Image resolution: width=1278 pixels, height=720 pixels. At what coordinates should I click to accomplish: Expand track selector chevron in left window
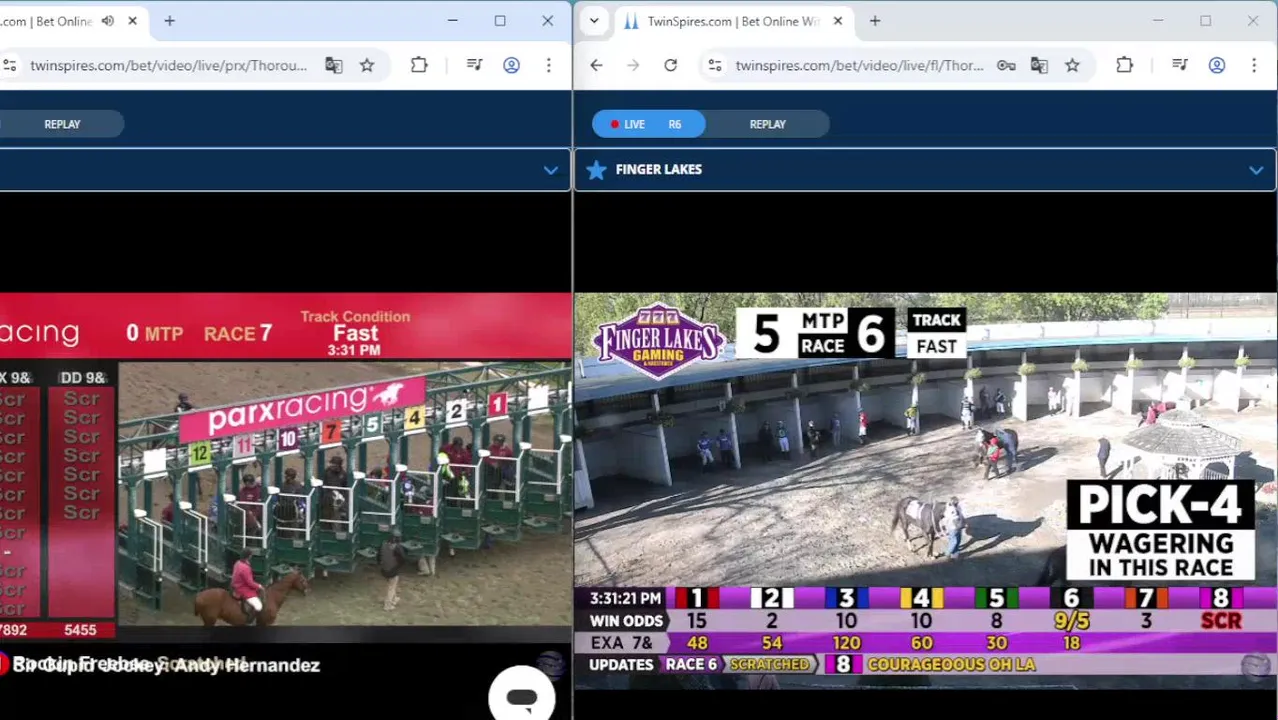(550, 170)
